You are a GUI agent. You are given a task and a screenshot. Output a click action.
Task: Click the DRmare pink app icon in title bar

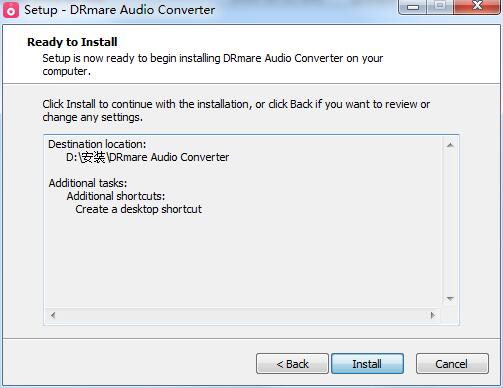click(x=11, y=10)
